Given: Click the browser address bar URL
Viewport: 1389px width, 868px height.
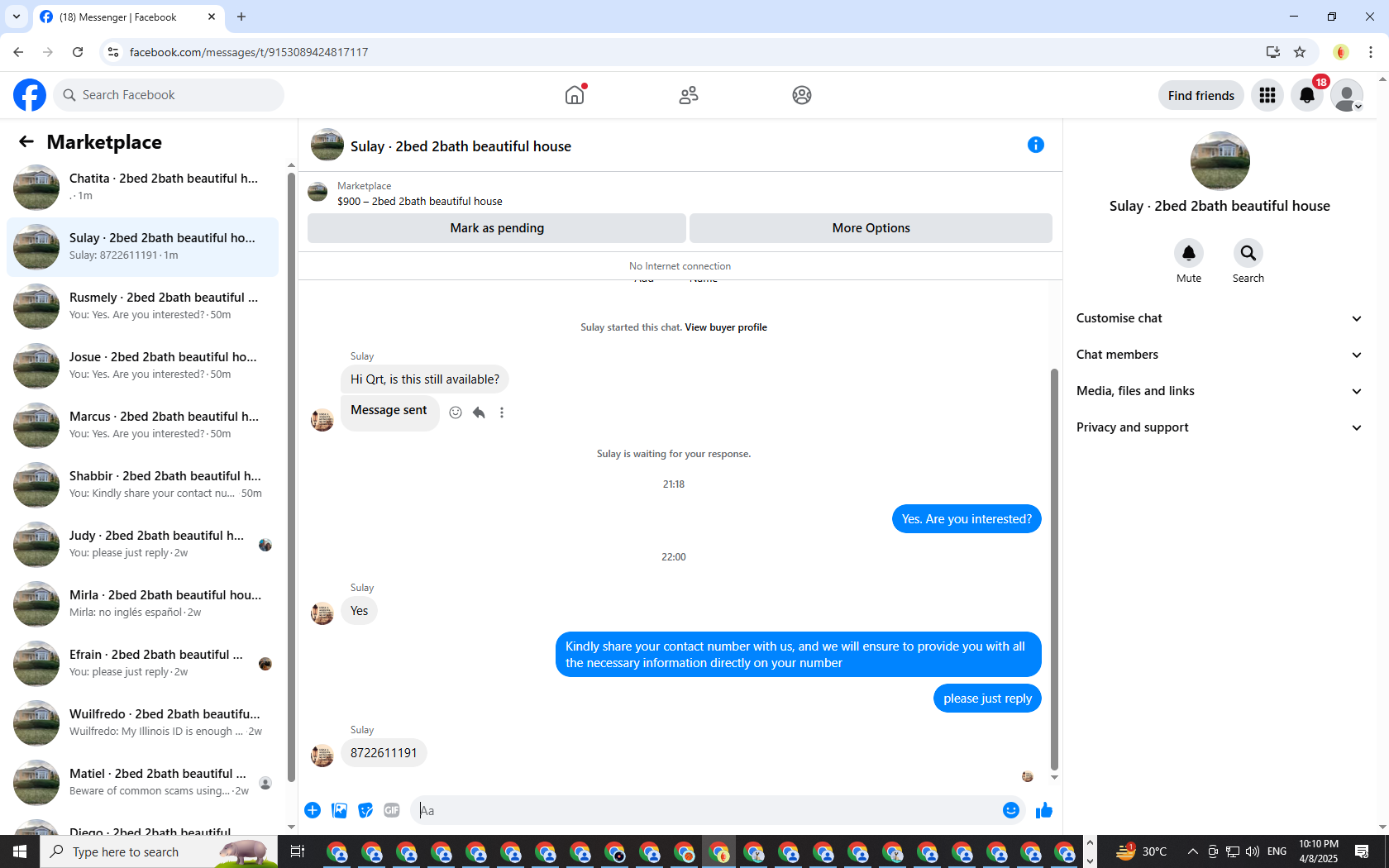Looking at the screenshot, I should (249, 52).
